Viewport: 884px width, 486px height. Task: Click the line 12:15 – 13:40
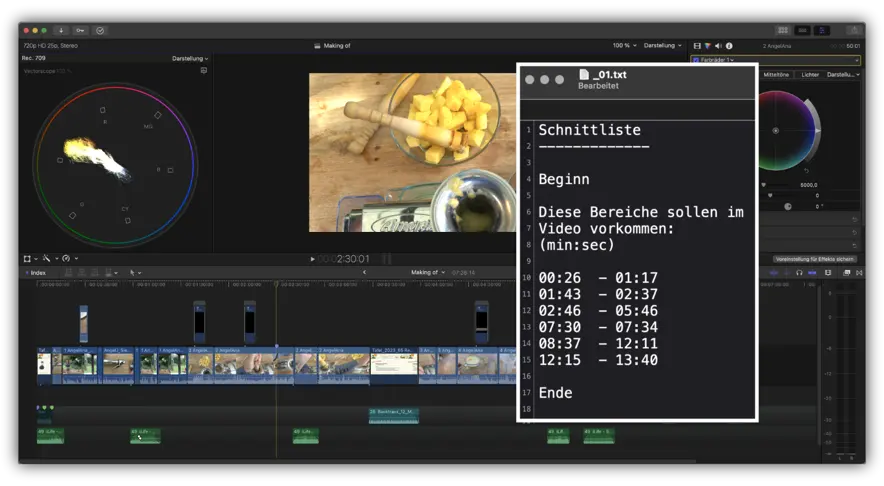click(x=598, y=360)
